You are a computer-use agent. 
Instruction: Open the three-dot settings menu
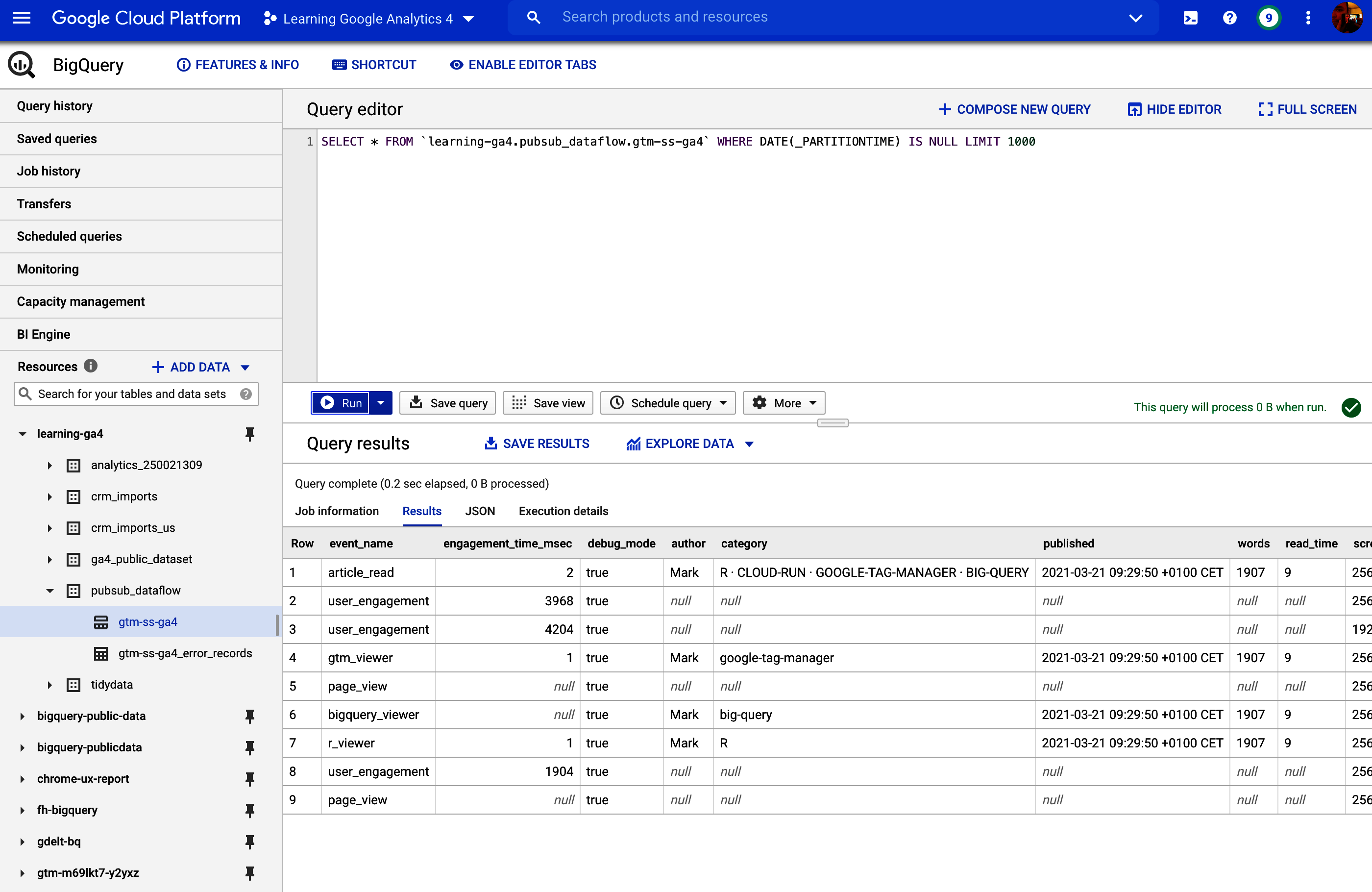1307,18
